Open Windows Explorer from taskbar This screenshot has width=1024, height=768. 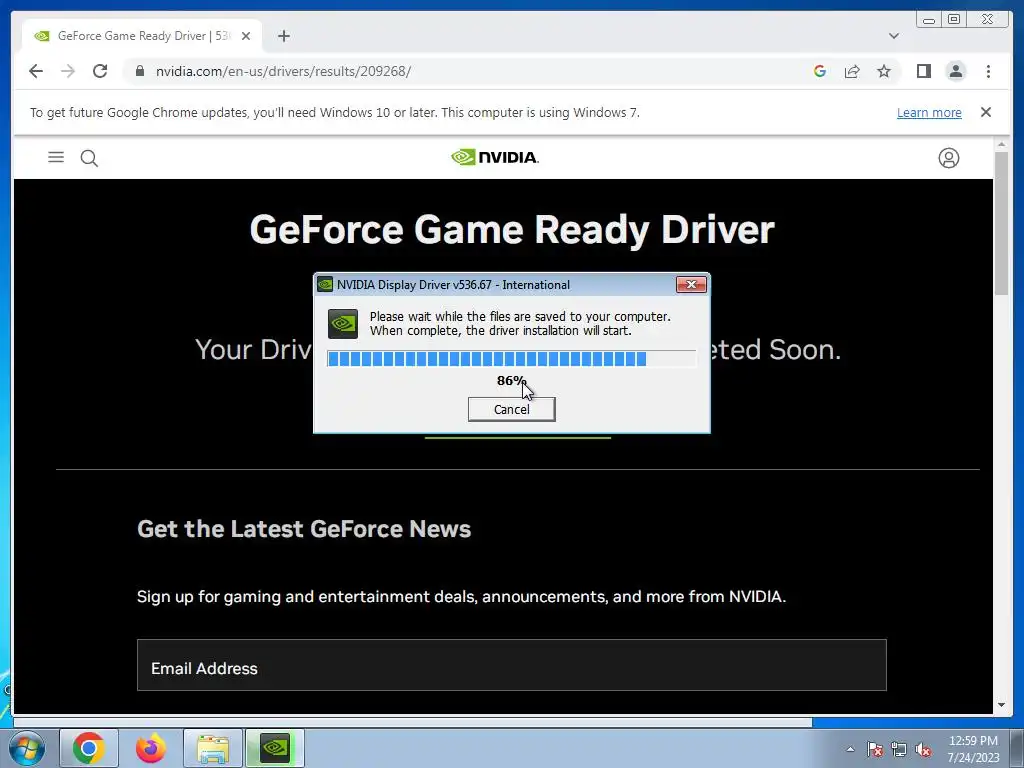point(213,748)
